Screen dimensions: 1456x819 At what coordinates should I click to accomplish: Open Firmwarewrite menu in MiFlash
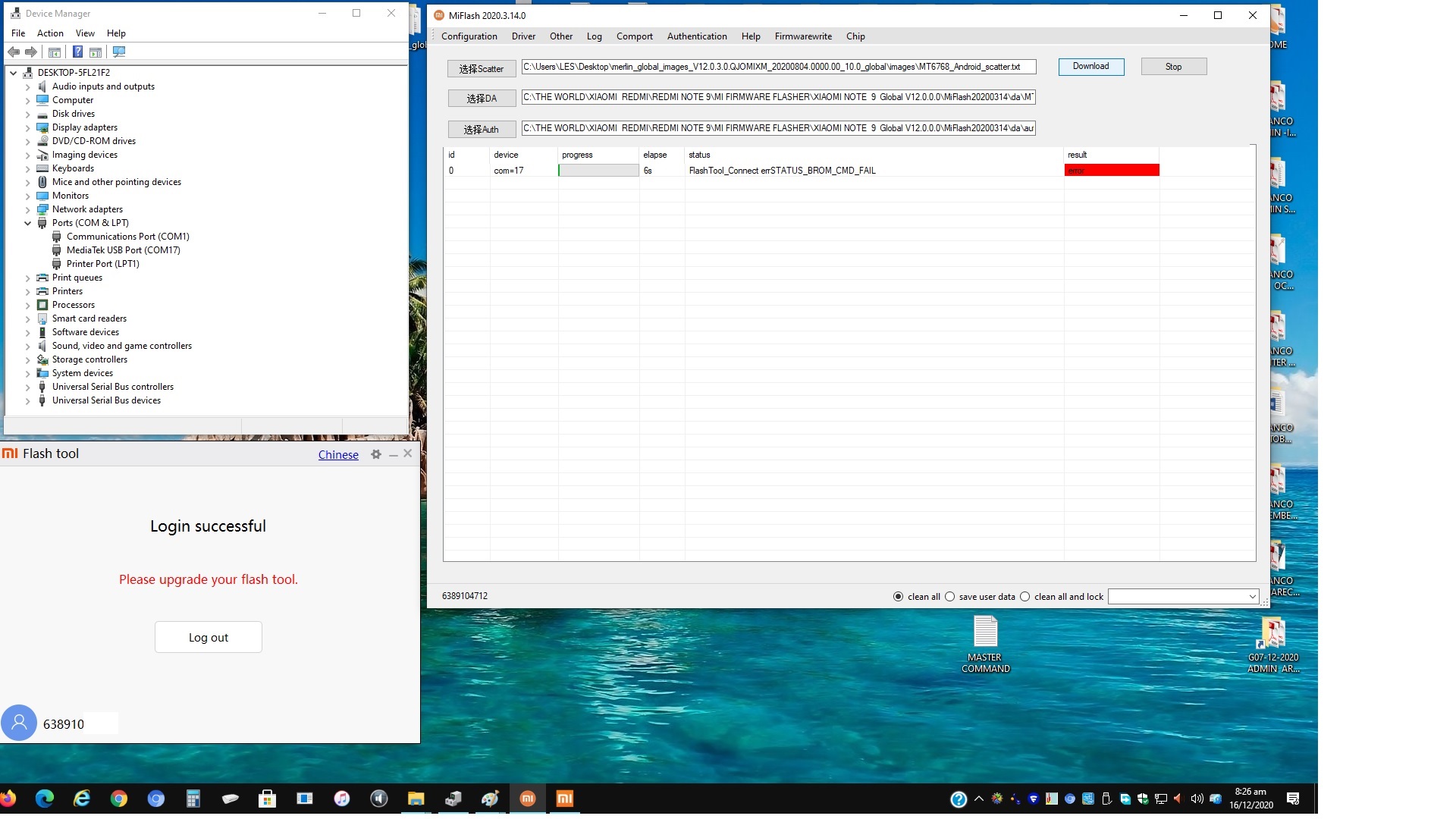[x=803, y=36]
